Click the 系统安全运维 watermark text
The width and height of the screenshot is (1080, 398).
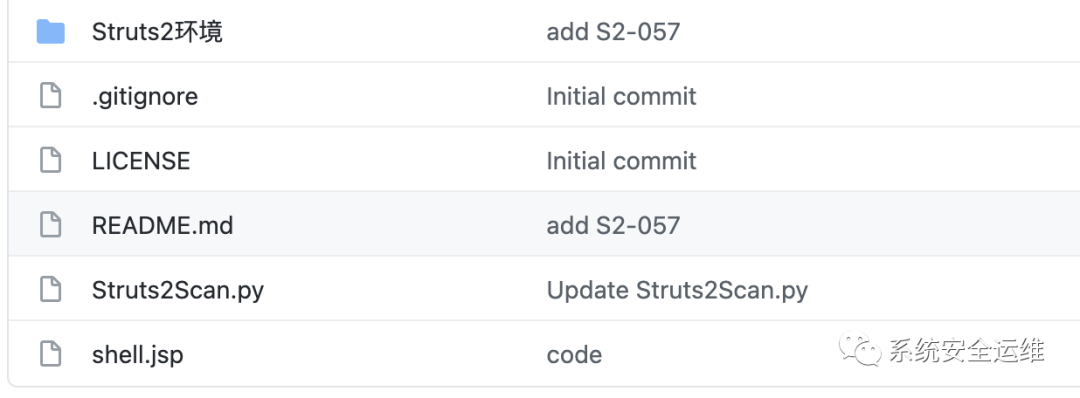click(966, 351)
